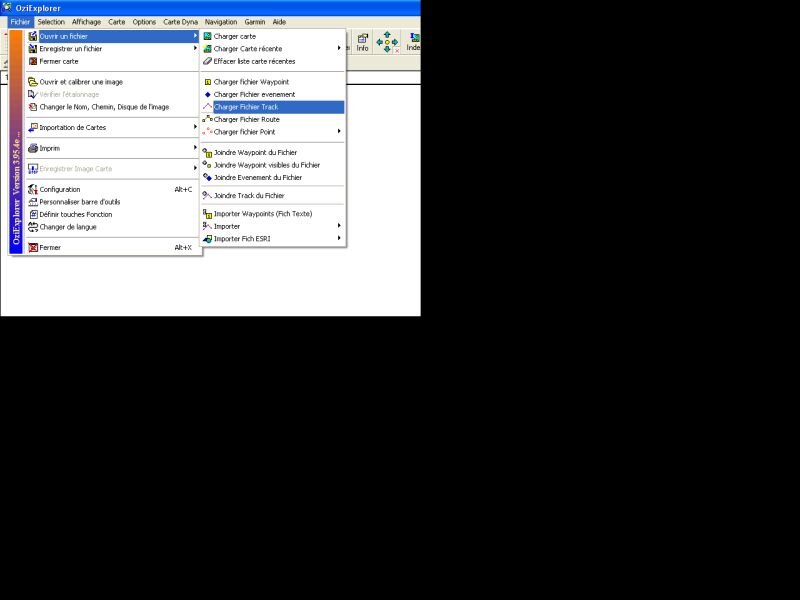Expand the Charger fichier Point submenu arrow
This screenshot has height=600, width=800.
click(x=339, y=131)
